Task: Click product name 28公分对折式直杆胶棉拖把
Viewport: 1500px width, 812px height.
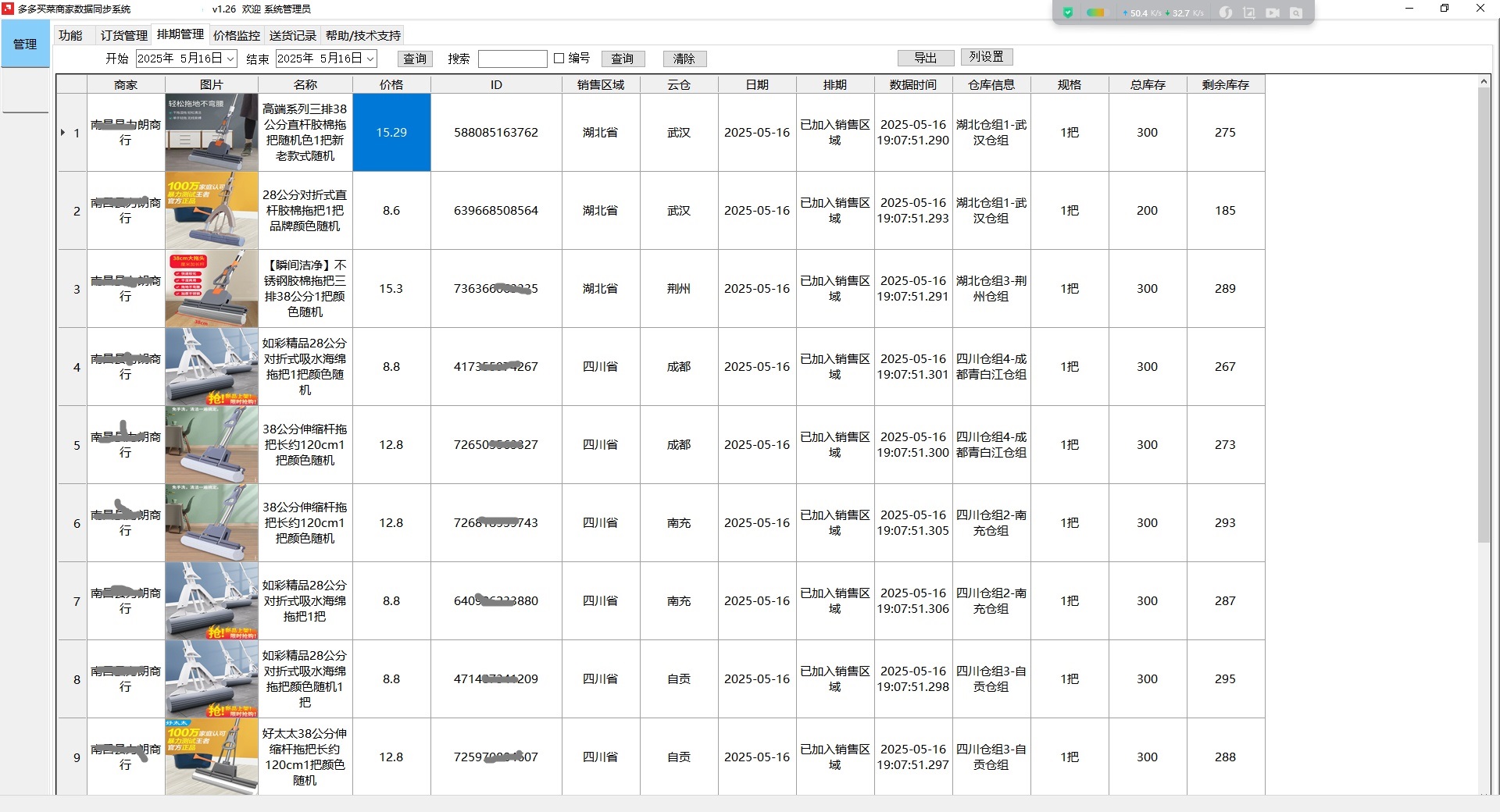Action: coord(305,211)
